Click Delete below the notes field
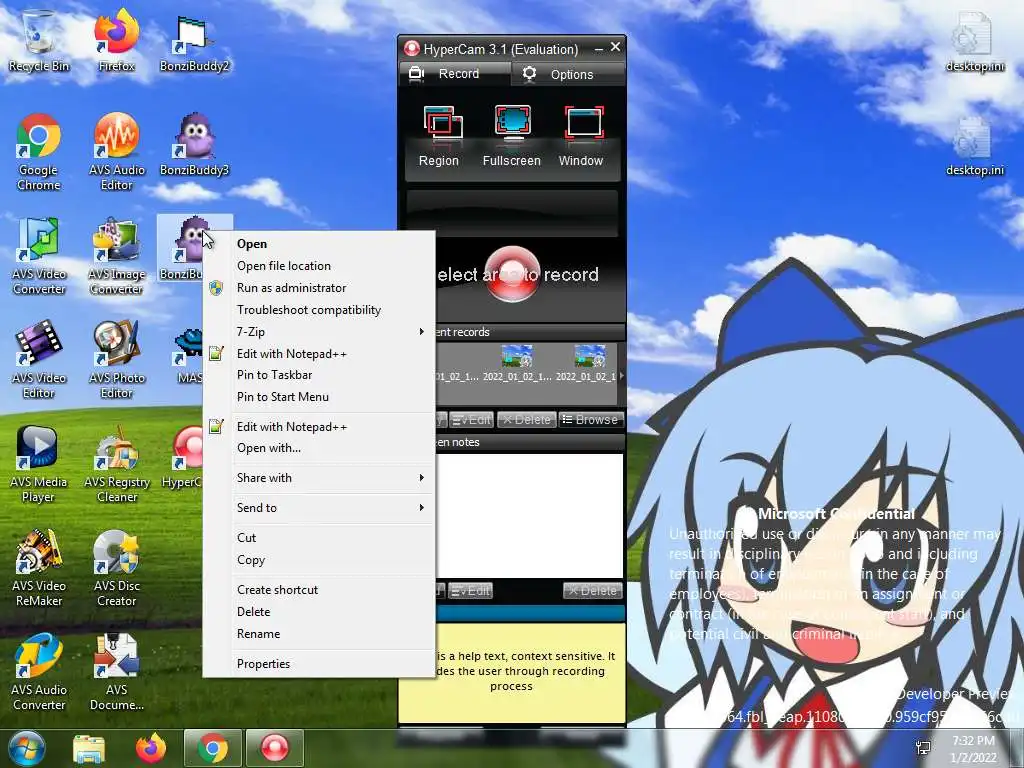Image resolution: width=1024 pixels, height=768 pixels. [x=592, y=591]
